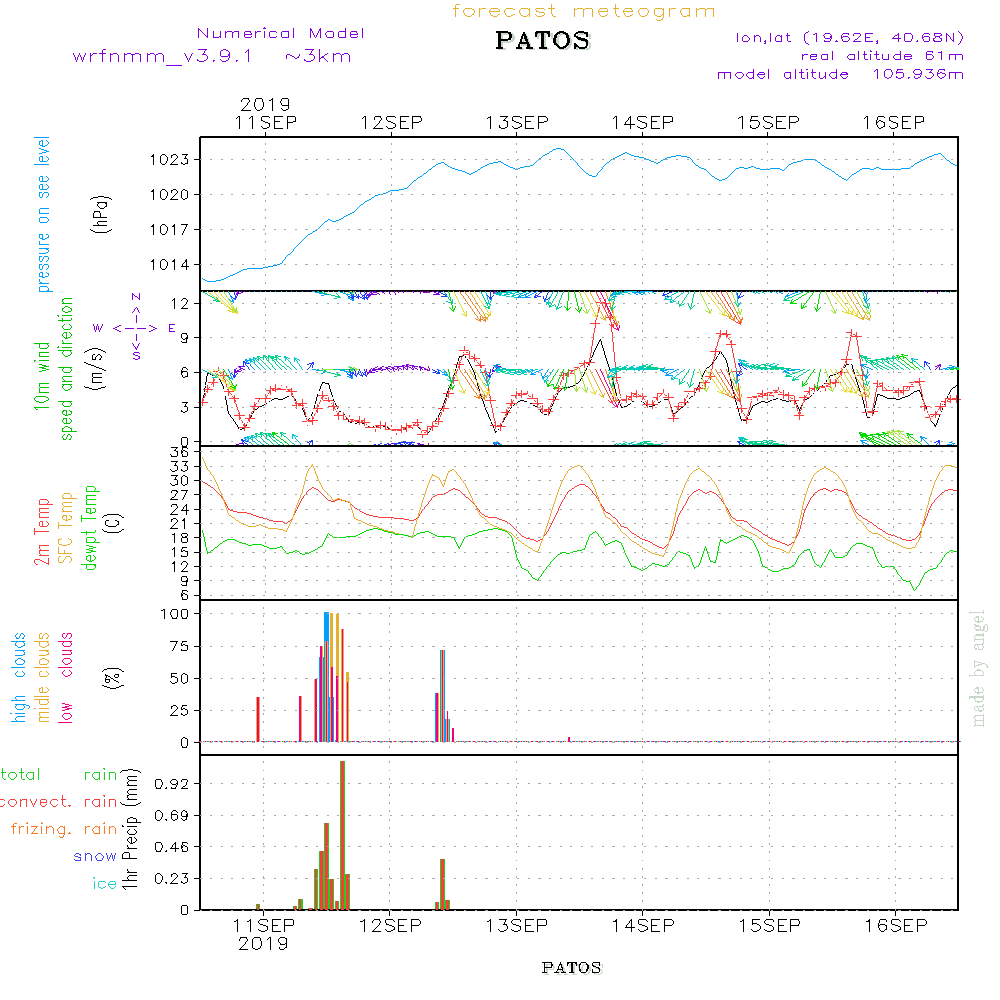Select the 15SEP date below the precipitation chart
Viewport: 1000px width, 1000px height.
tap(769, 925)
